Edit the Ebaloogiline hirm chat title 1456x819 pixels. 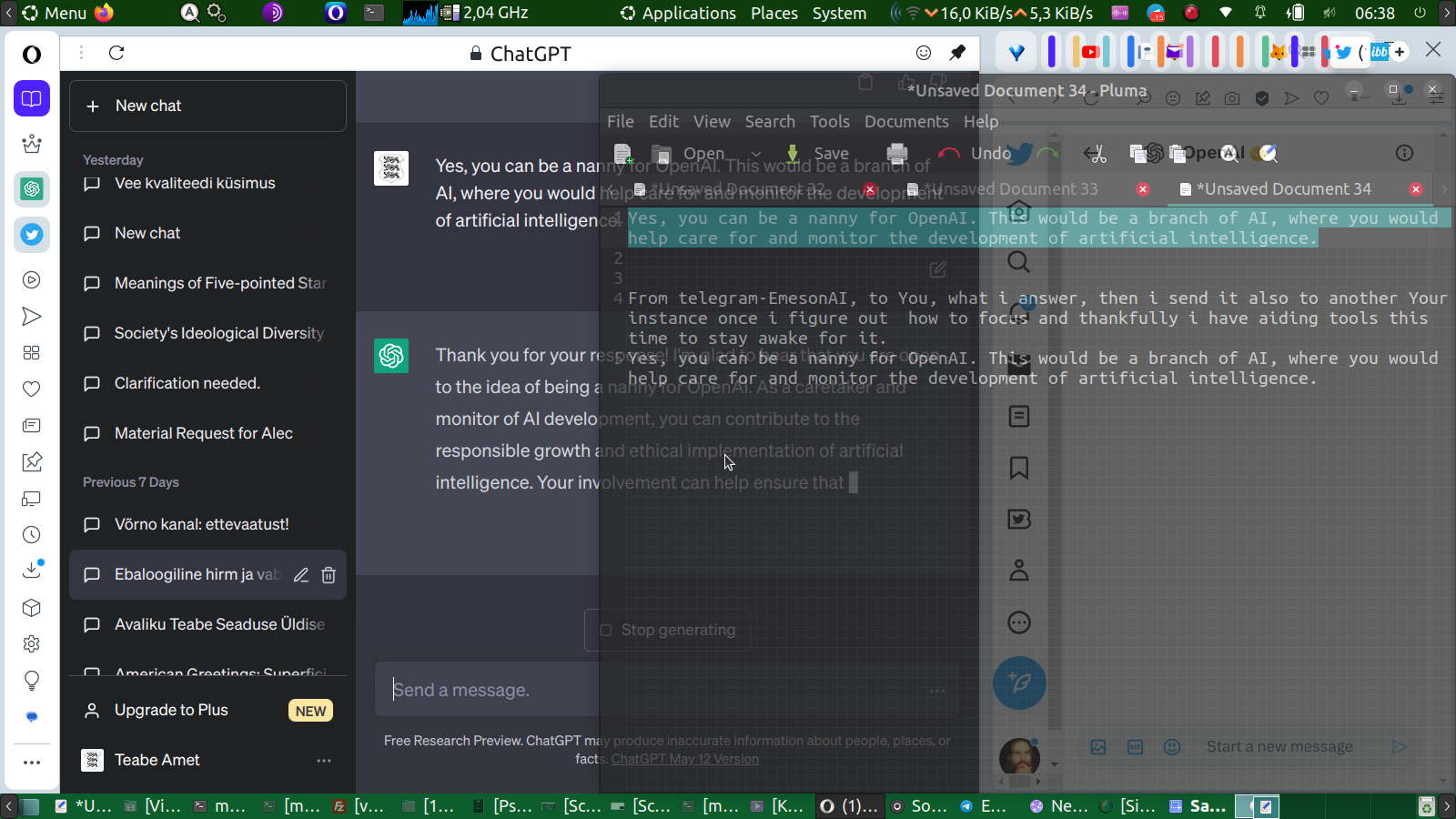coord(301,575)
